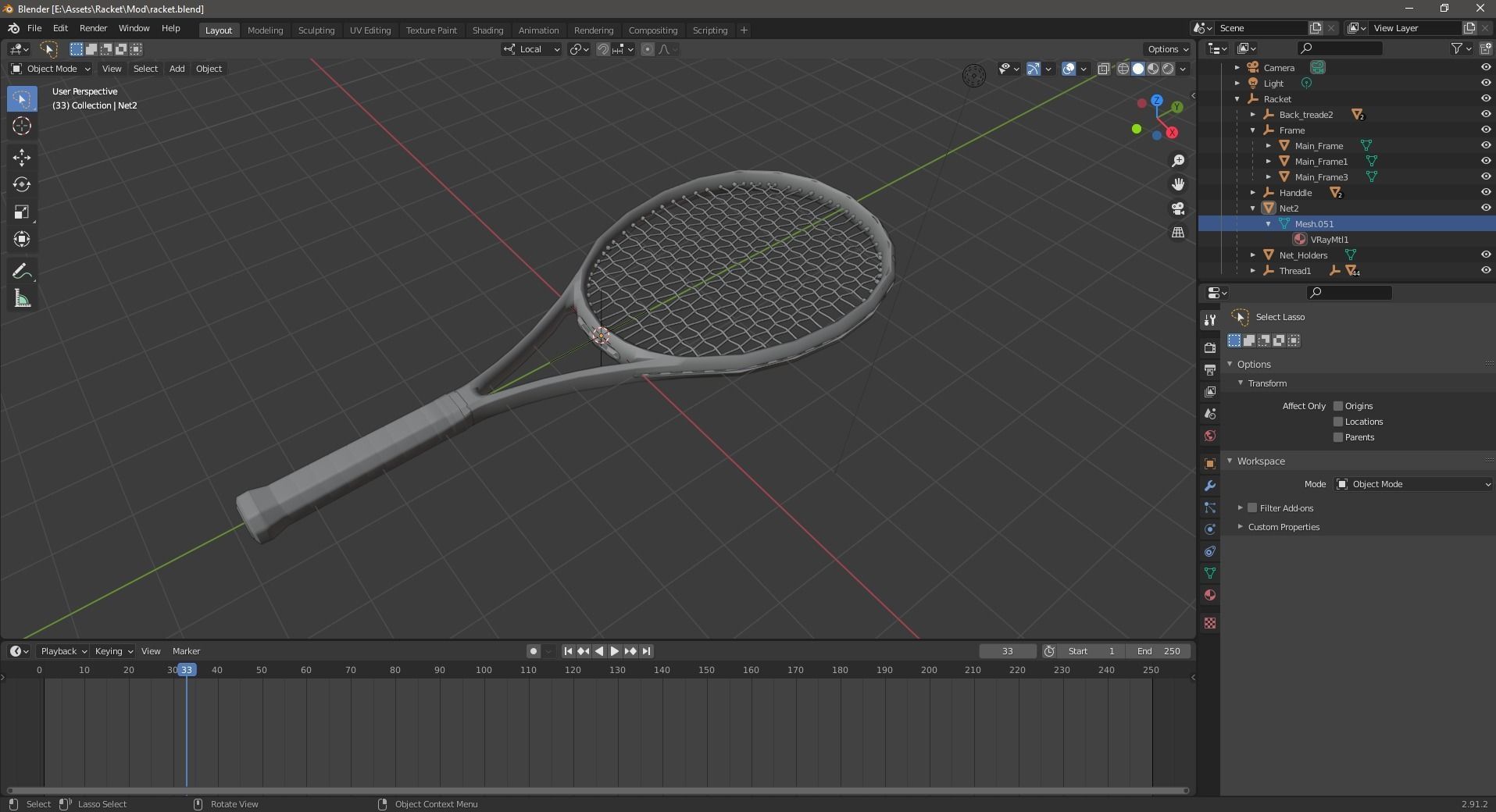Image resolution: width=1496 pixels, height=812 pixels.
Task: Select Mesh.051 in the outliner
Action: [1314, 224]
